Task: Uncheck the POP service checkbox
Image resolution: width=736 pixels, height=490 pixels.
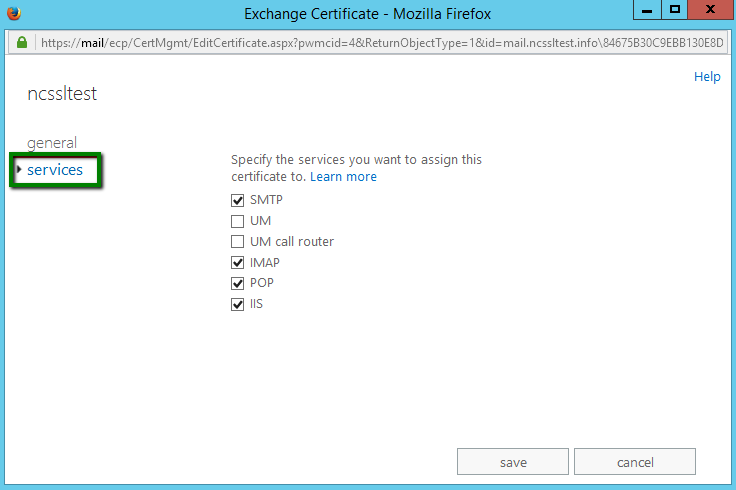Action: 238,283
